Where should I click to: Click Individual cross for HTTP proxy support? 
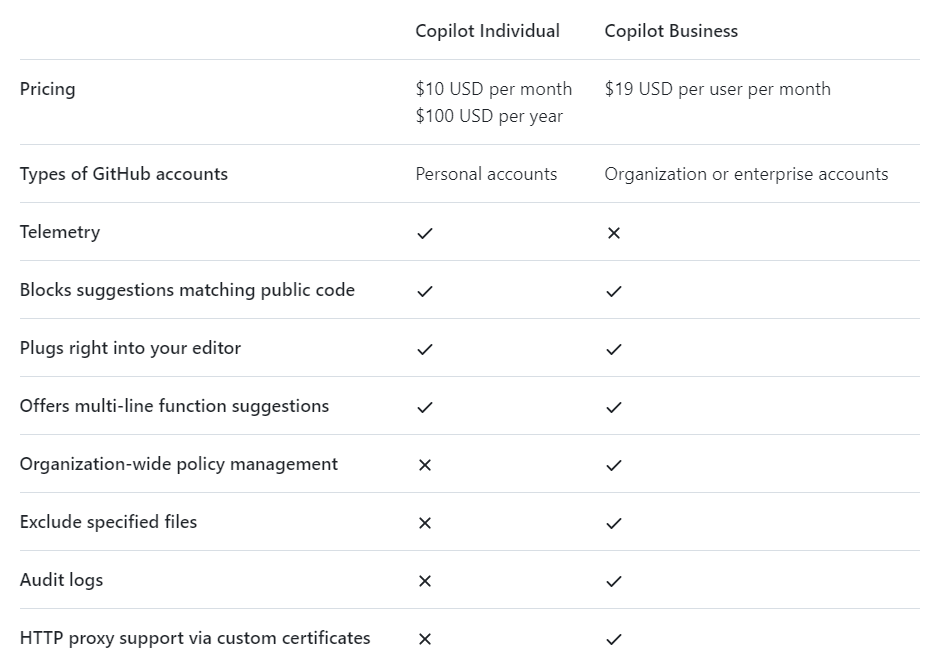(x=425, y=639)
